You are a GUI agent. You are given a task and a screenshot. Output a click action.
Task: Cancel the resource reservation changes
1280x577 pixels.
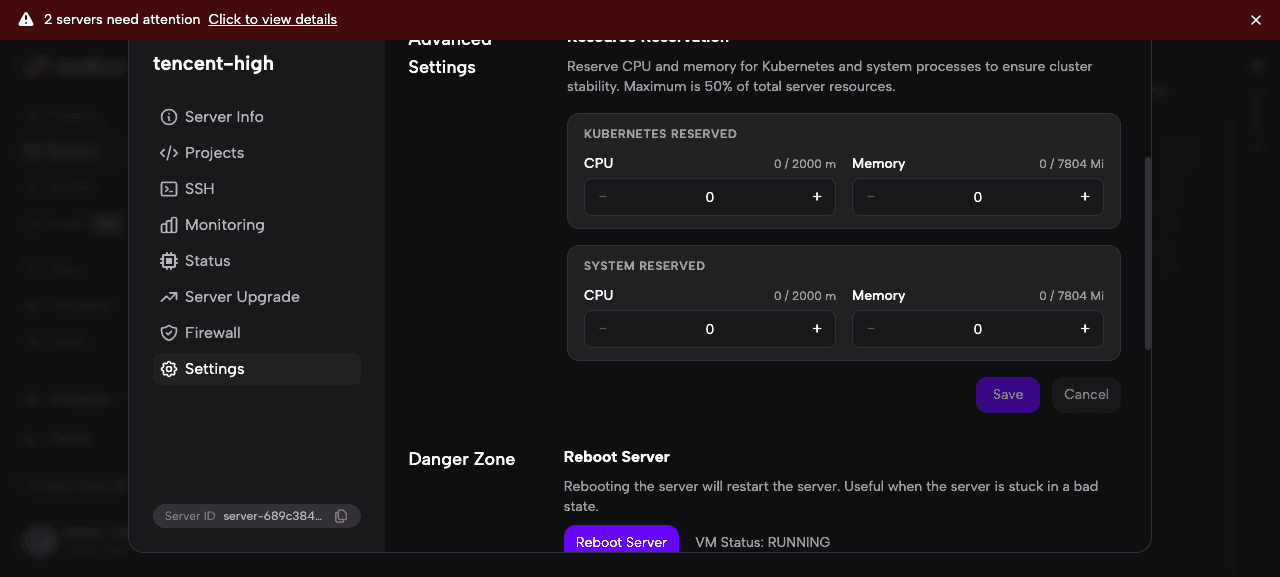pos(1086,394)
